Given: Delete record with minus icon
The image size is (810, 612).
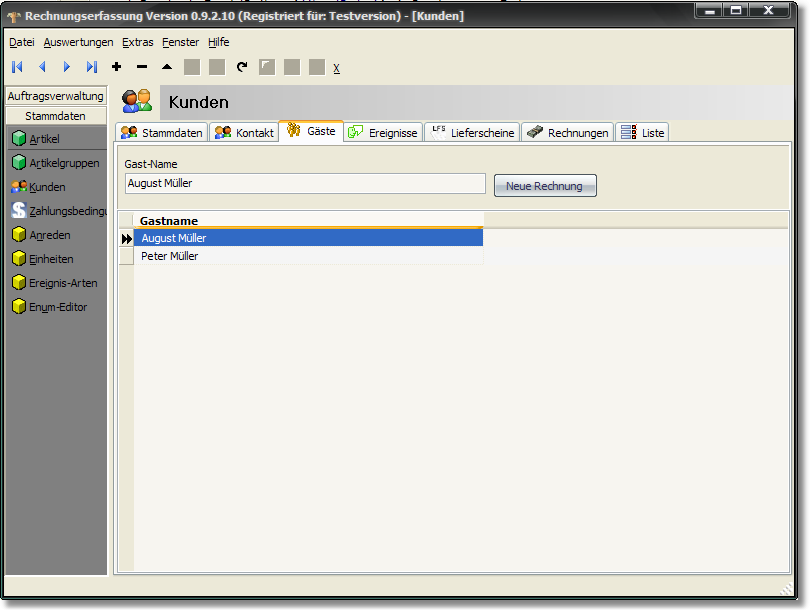Looking at the screenshot, I should tap(142, 67).
